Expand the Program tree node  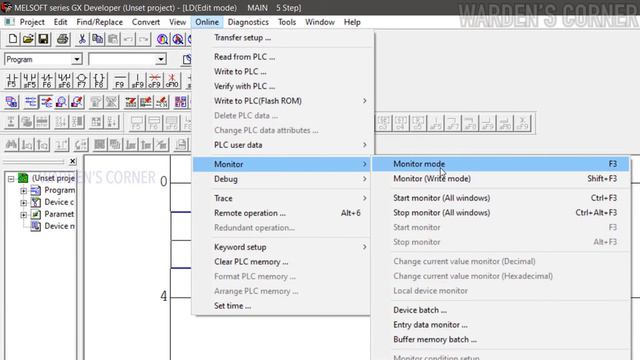click(24, 191)
